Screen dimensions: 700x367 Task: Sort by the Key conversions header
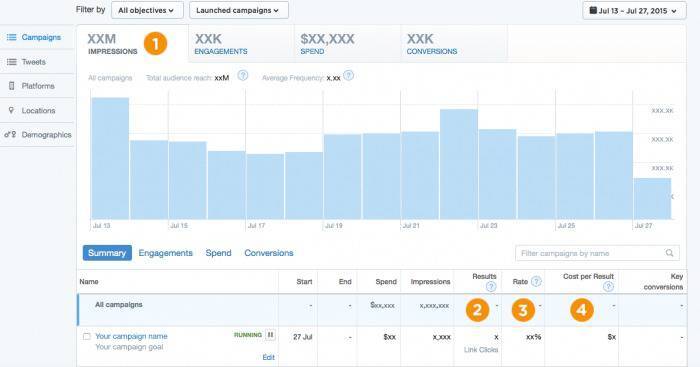pyautogui.click(x=663, y=282)
